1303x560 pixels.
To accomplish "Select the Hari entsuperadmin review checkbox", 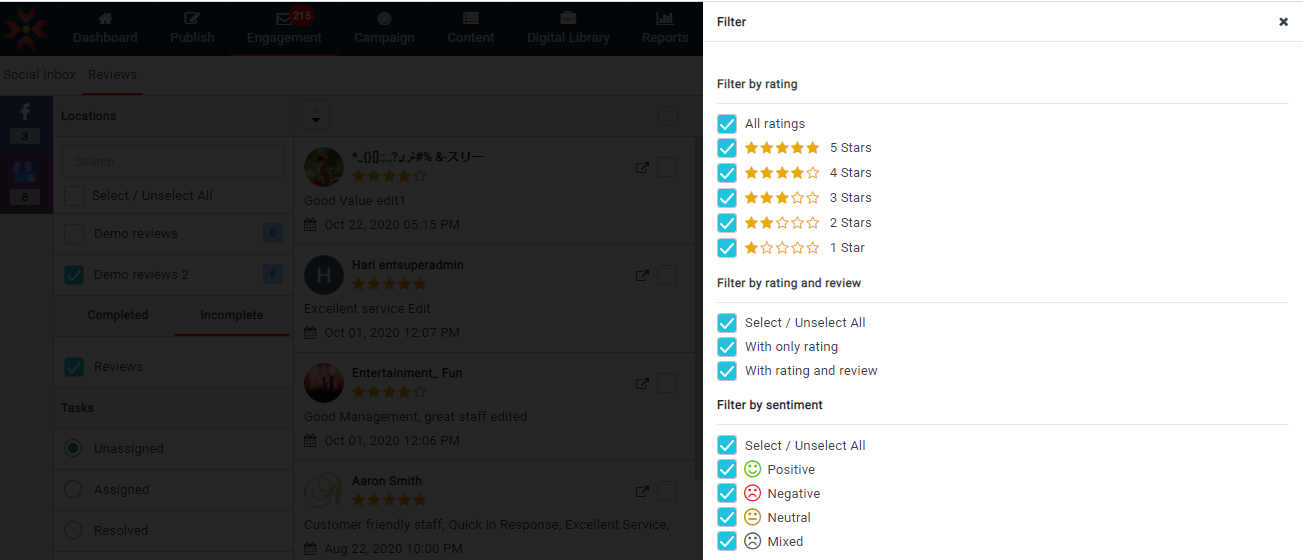I will 667,275.
